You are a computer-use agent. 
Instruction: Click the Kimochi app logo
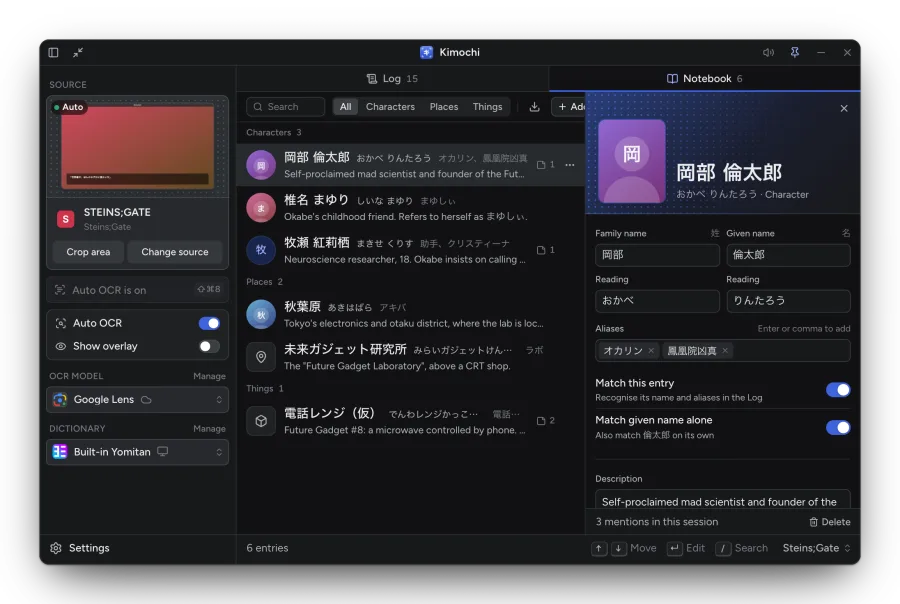(x=426, y=52)
